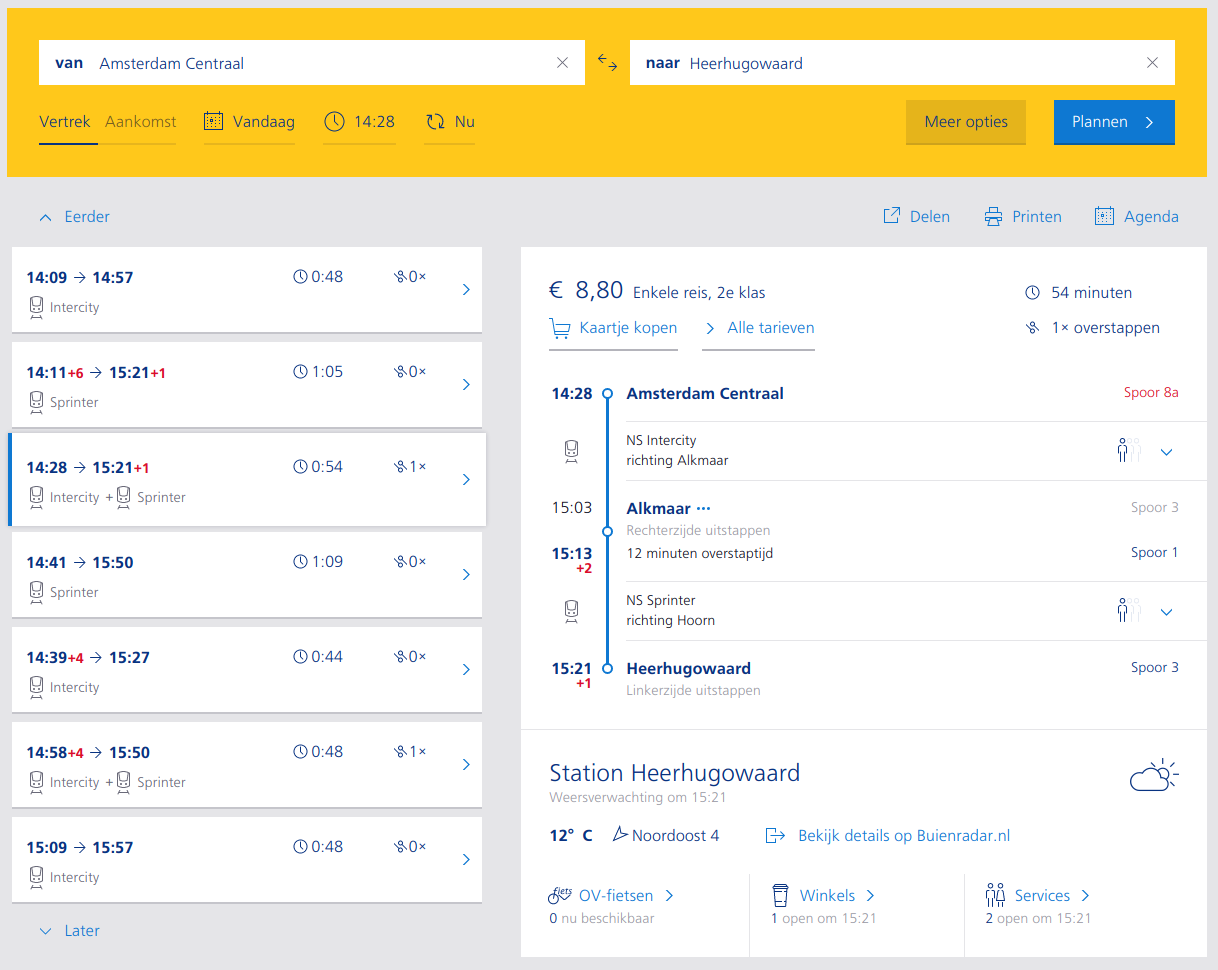Swap departure and arrival stations
The image size is (1218, 970).
607,62
